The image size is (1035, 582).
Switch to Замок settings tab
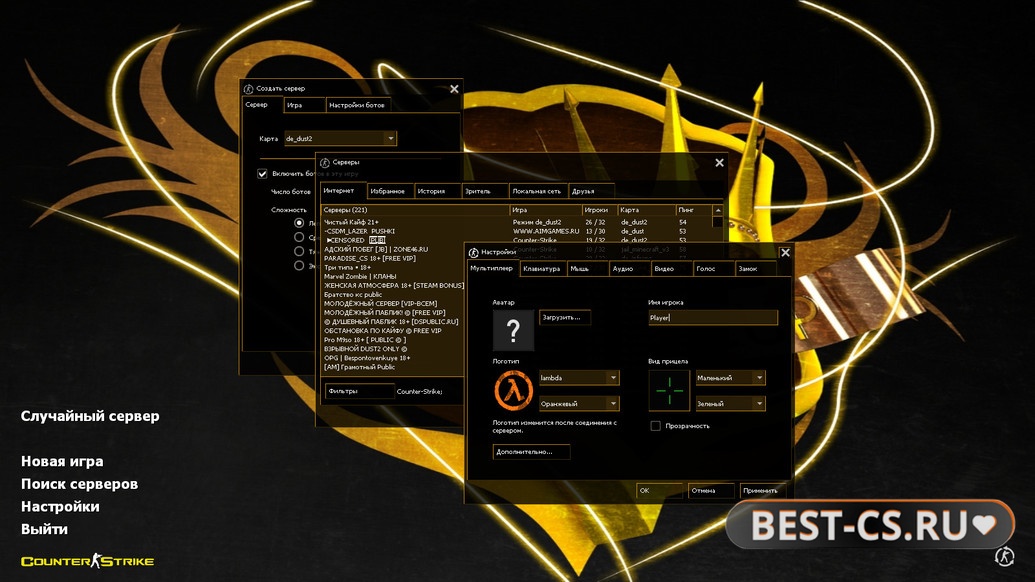click(x=755, y=269)
